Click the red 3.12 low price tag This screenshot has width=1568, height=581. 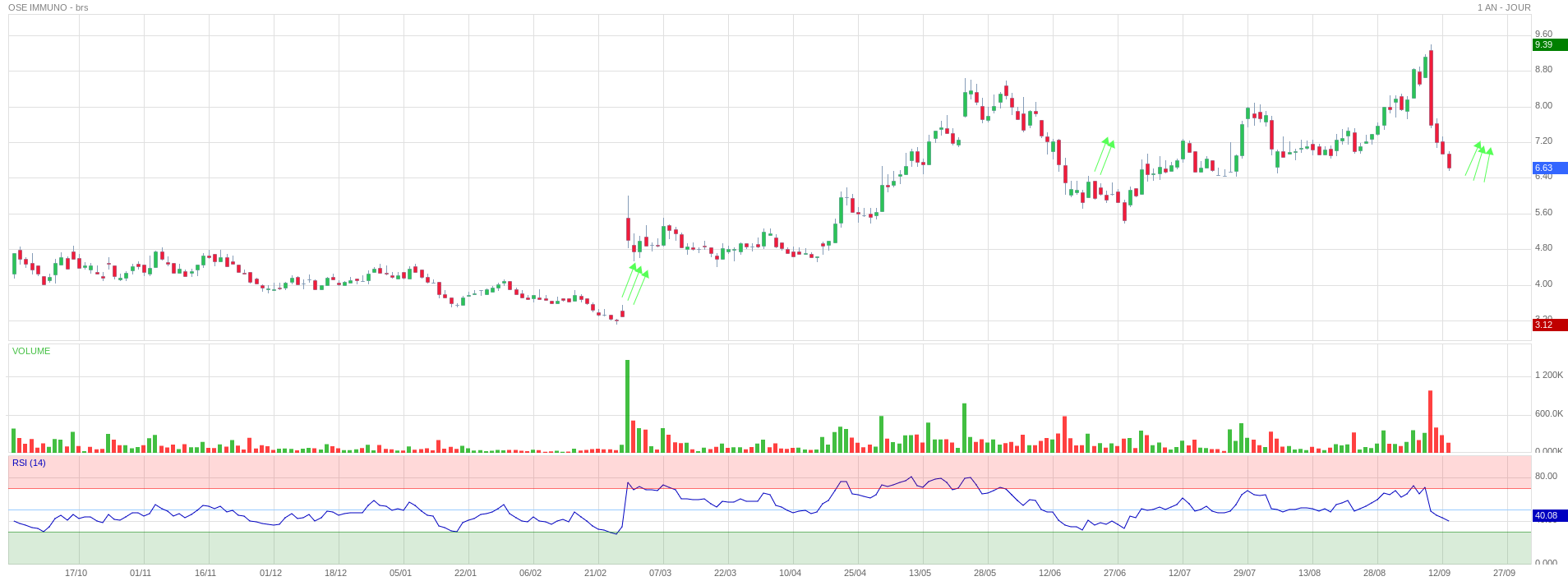[1550, 325]
